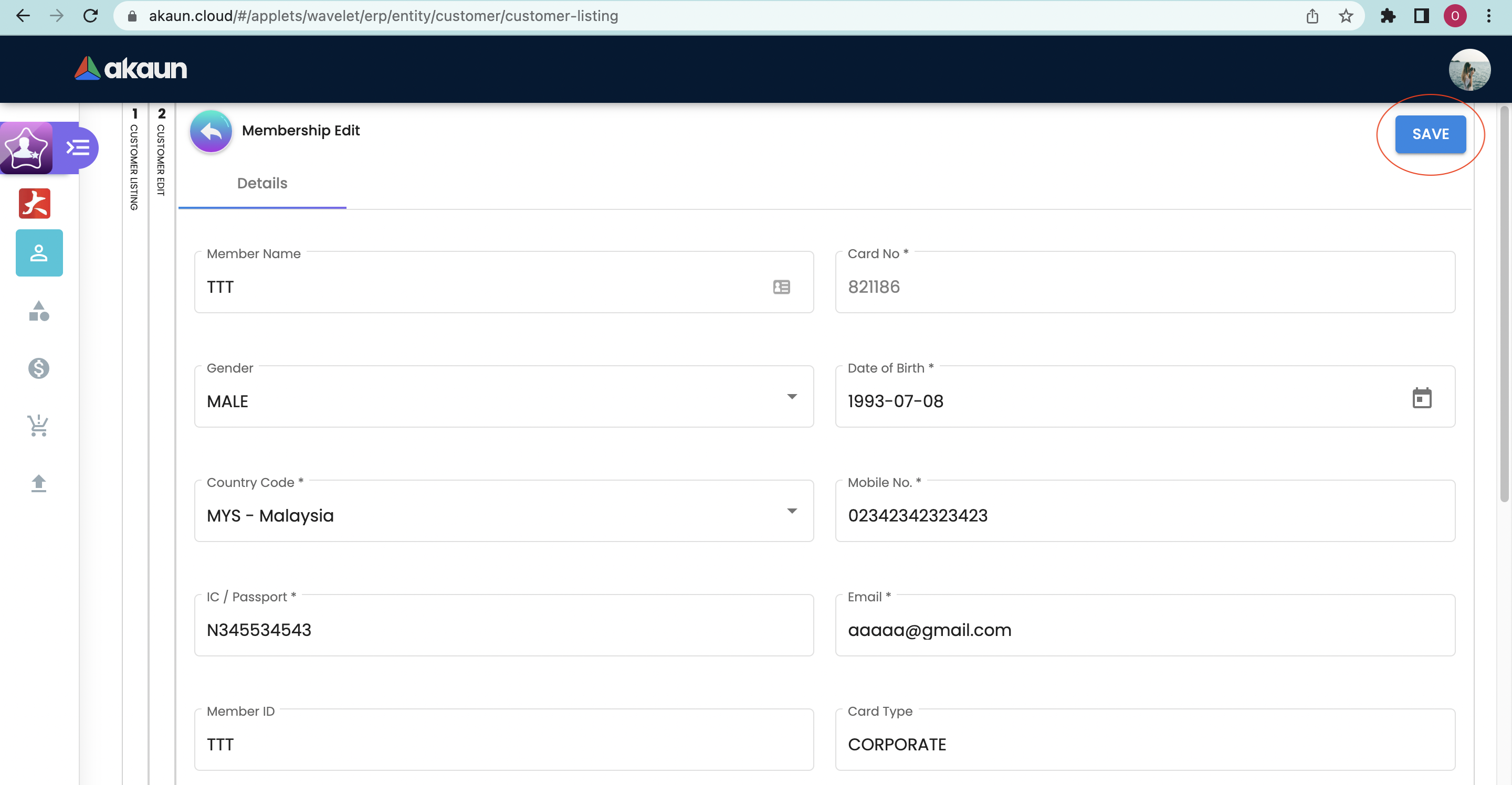The width and height of the screenshot is (1512, 785).
Task: Open the membership star applet icon
Action: pos(26,147)
